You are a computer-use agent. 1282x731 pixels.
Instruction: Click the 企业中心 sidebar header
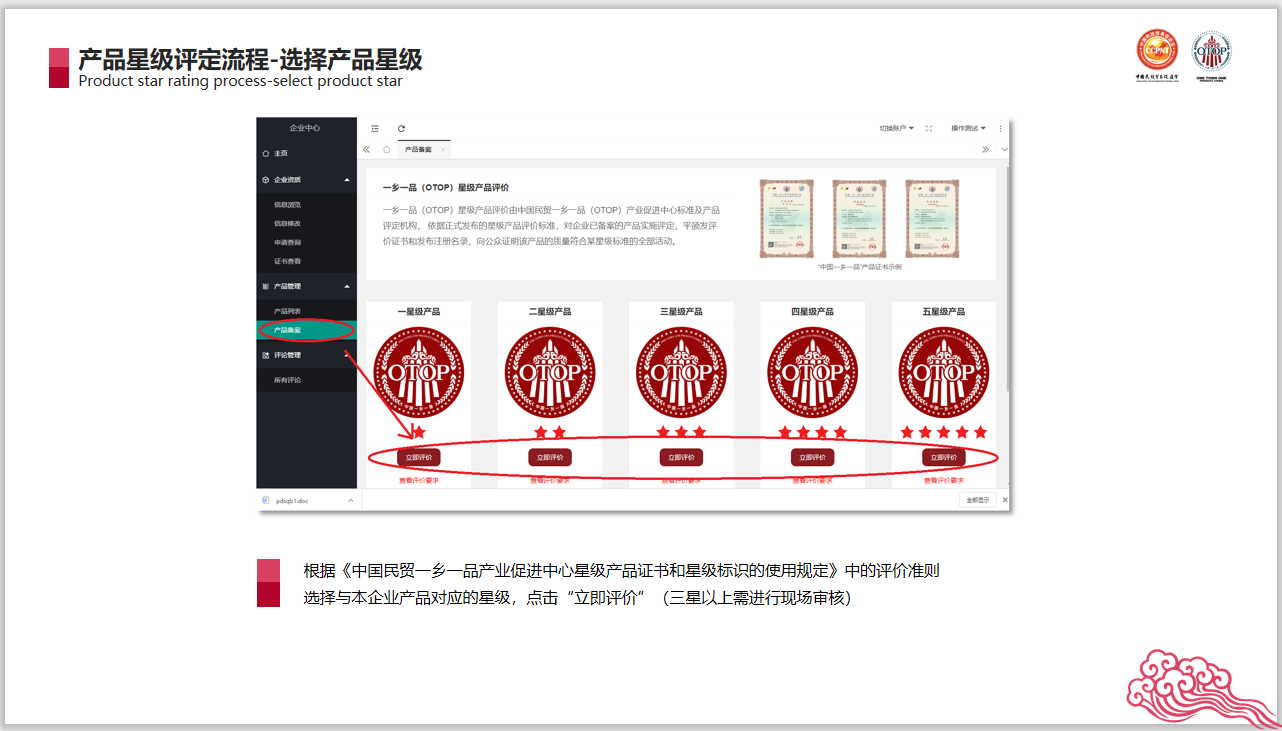pyautogui.click(x=305, y=128)
